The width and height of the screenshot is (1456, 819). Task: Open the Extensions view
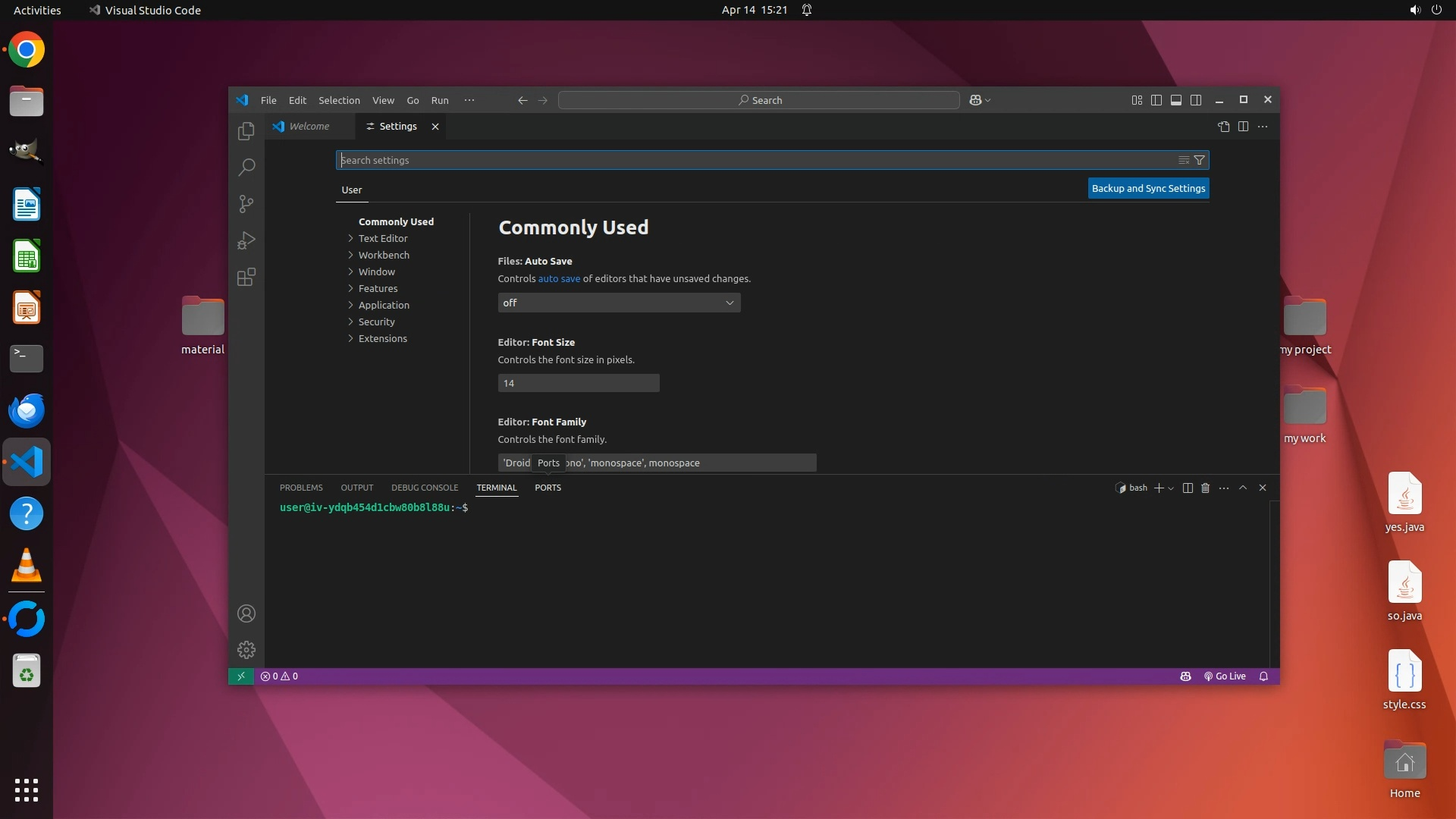(246, 277)
